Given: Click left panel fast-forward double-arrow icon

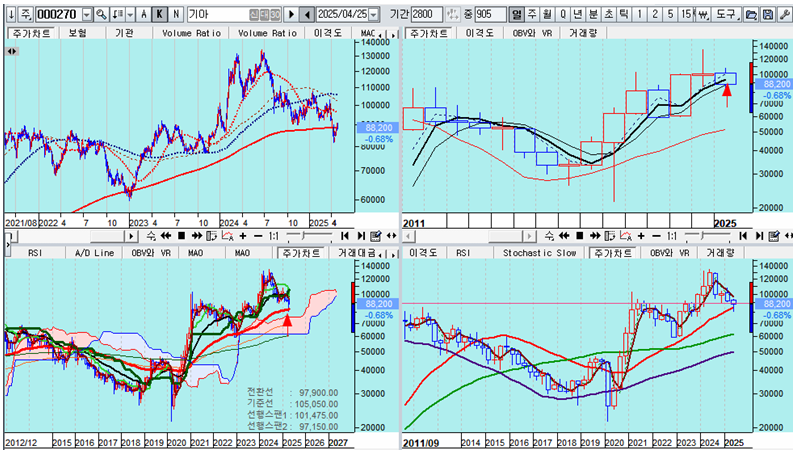Looking at the screenshot, I should click(x=197, y=236).
